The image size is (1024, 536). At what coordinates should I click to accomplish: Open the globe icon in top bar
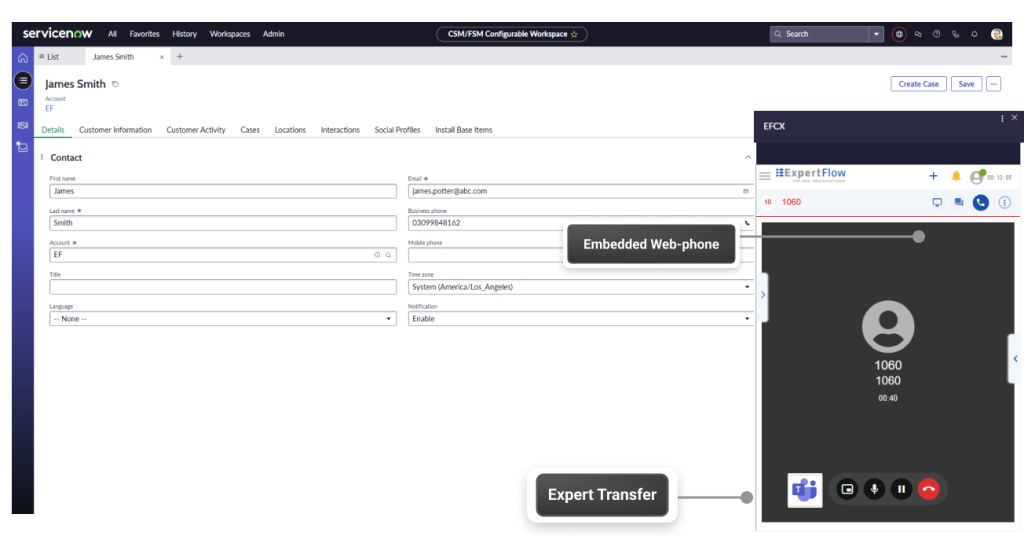(899, 34)
